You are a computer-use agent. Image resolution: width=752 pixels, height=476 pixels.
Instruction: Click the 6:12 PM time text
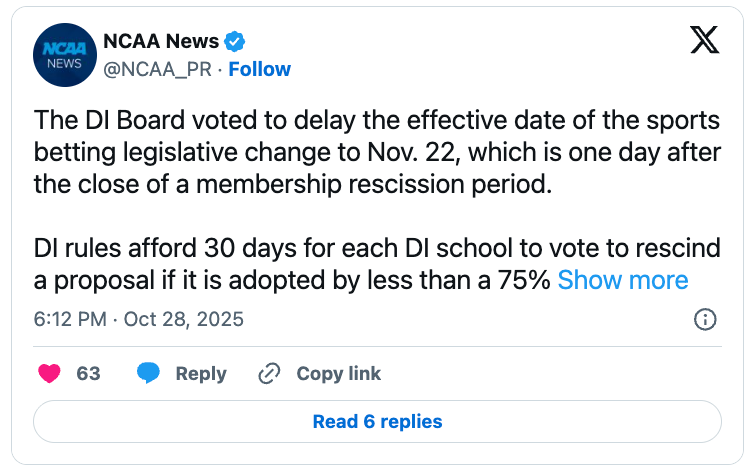(68, 320)
